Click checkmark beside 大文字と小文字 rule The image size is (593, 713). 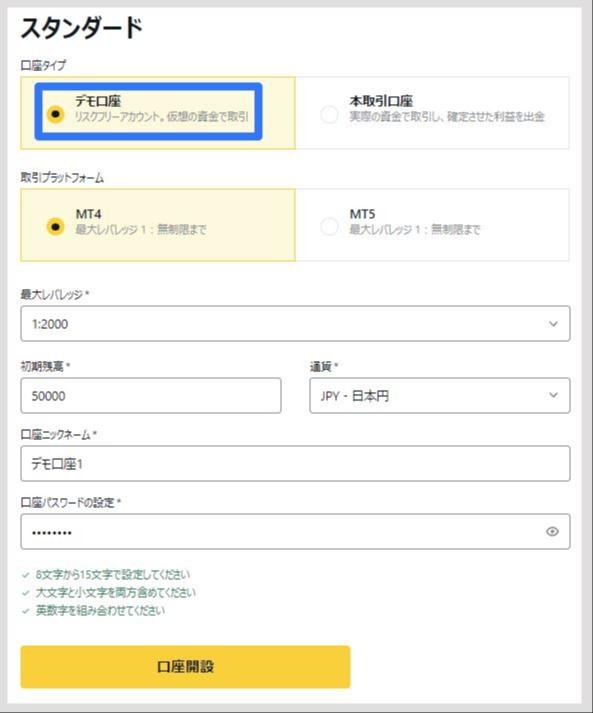click(26, 593)
